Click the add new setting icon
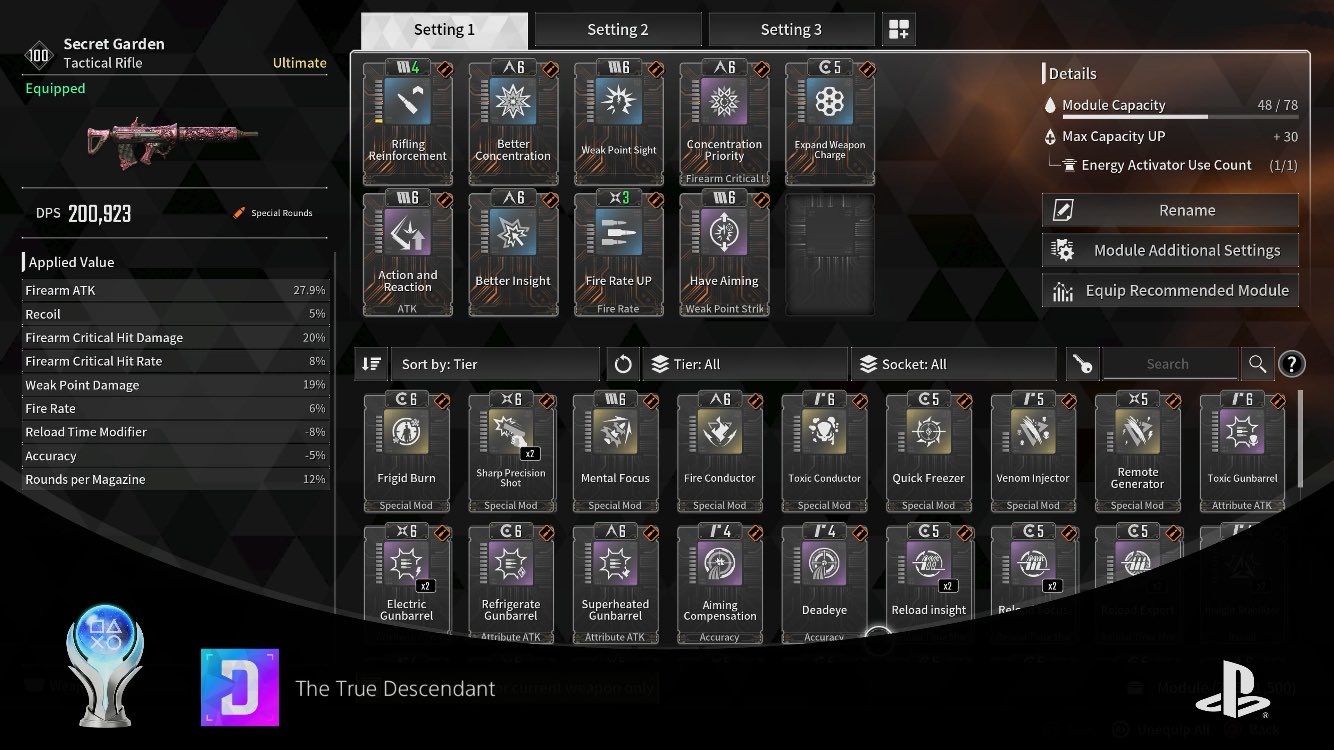1334x750 pixels. click(x=899, y=30)
